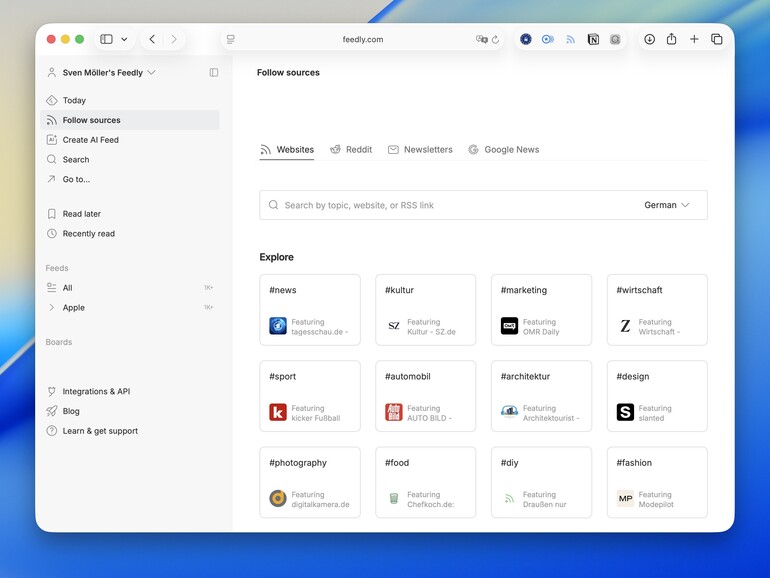Open Sven Möller's Feedly account dropdown
Viewport: 770px width, 578px height.
[101, 73]
